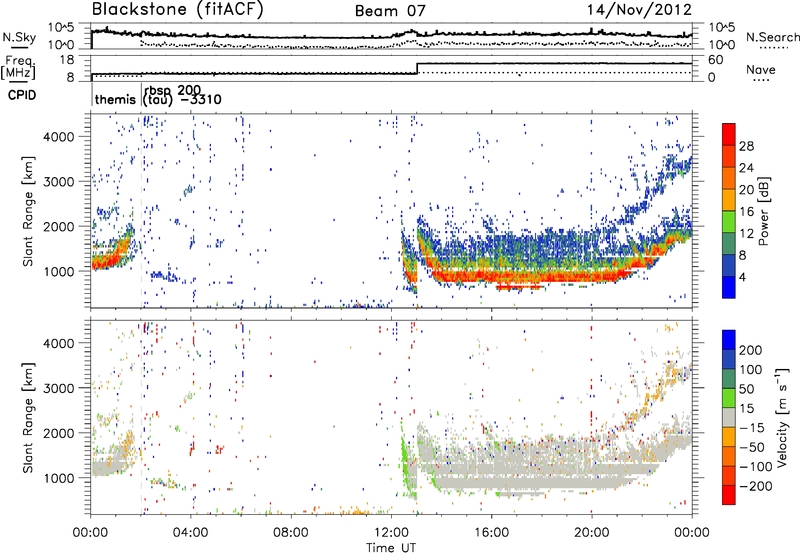The height and width of the screenshot is (554, 800).
Task: Click the power scale value '4'
Action: [743, 278]
